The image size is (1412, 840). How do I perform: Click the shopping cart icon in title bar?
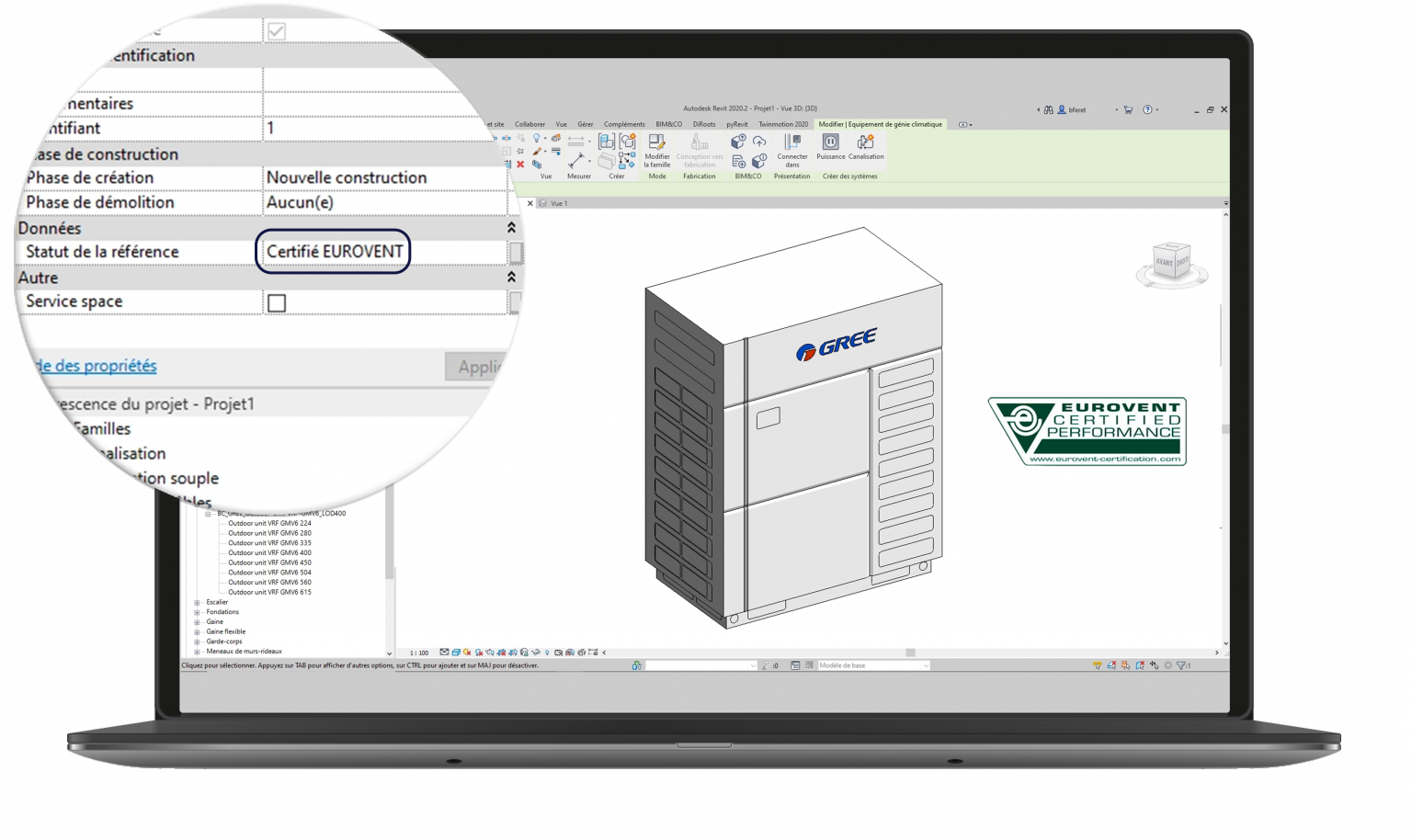pos(1128,109)
